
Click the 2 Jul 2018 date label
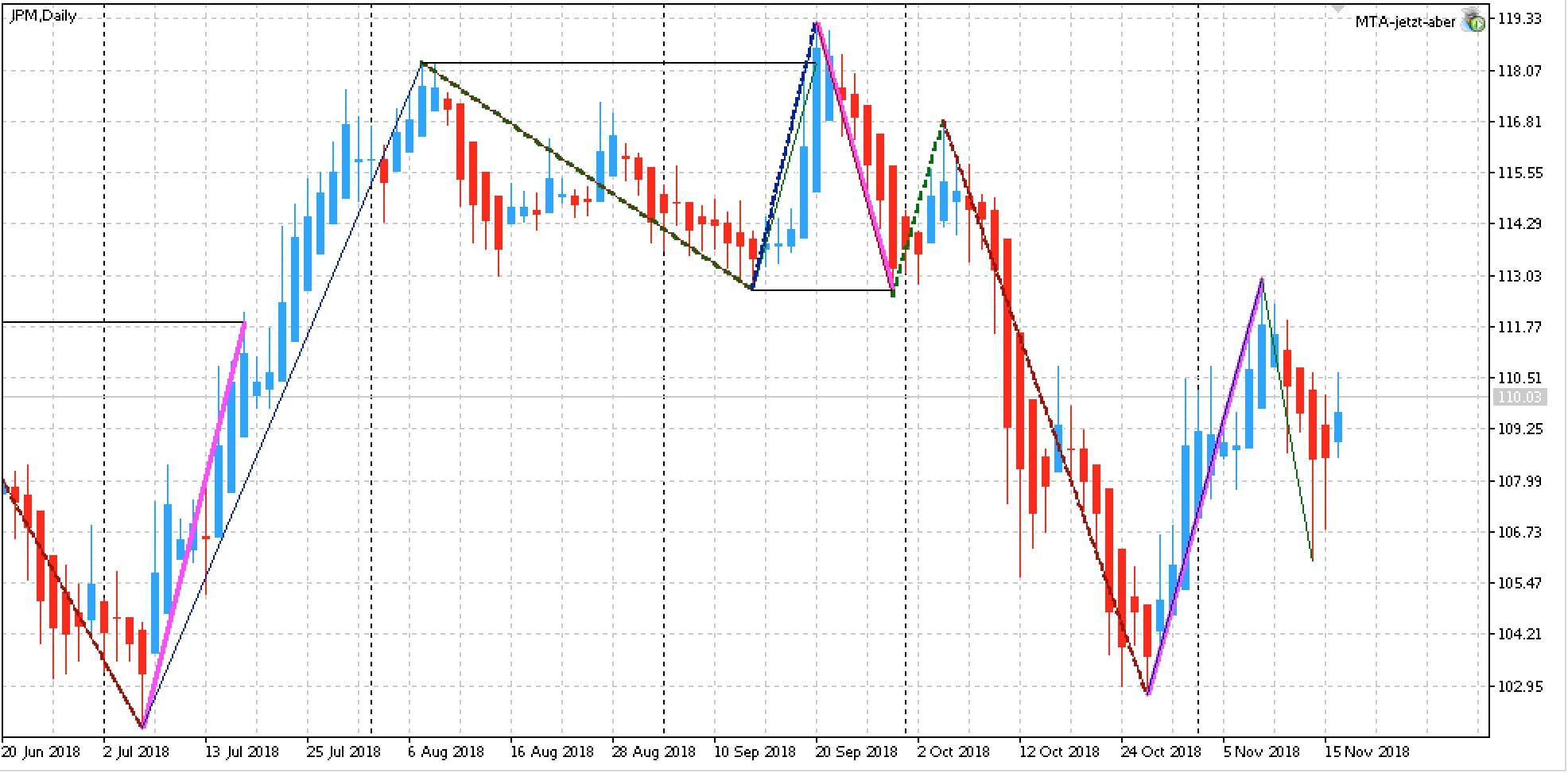point(136,752)
